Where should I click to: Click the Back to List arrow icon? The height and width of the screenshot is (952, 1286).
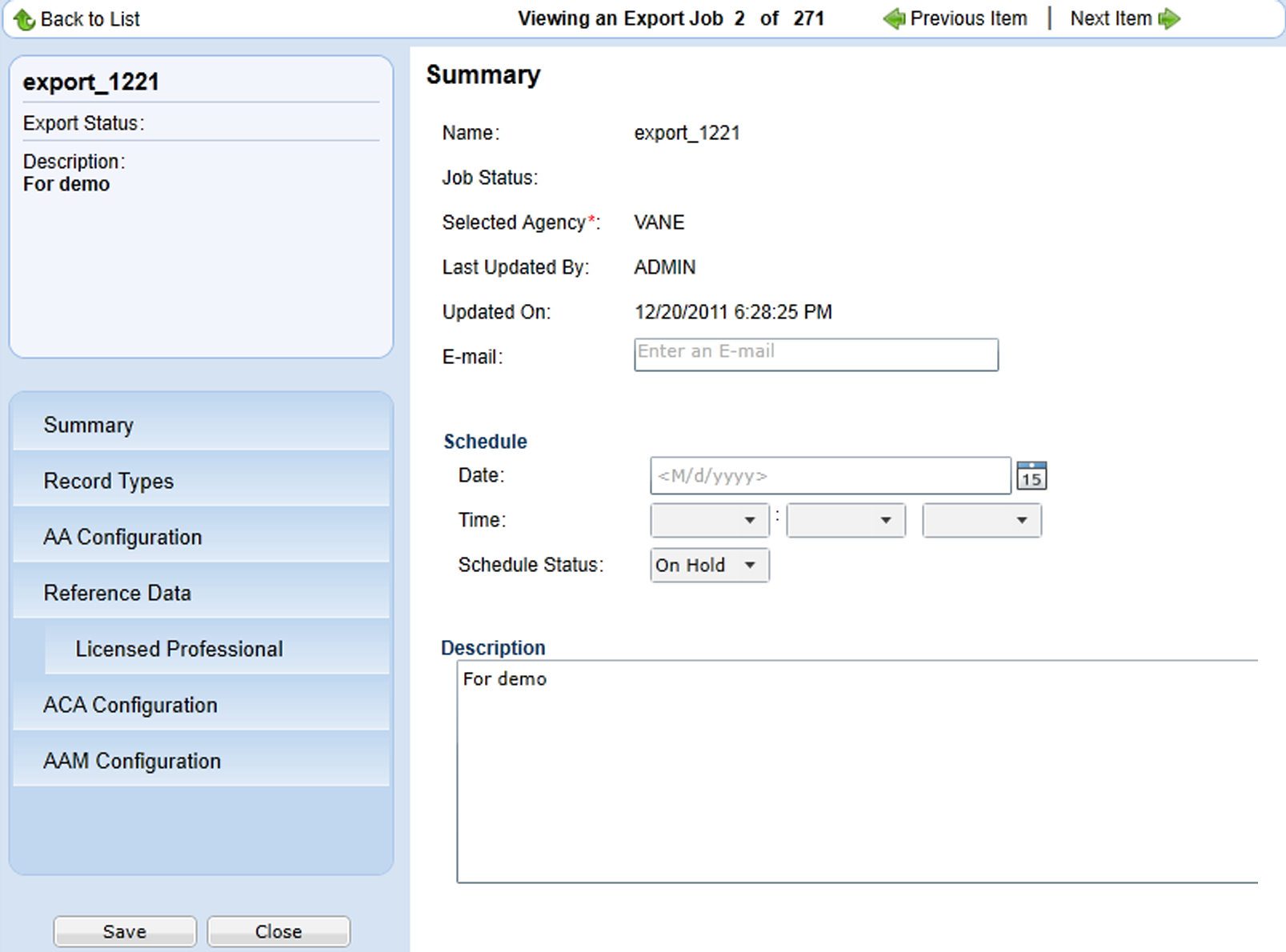tap(24, 19)
